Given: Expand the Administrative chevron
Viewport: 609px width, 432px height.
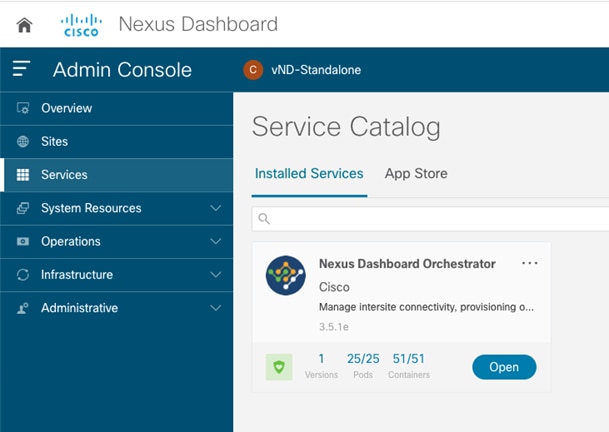Looking at the screenshot, I should pyautogui.click(x=216, y=308).
